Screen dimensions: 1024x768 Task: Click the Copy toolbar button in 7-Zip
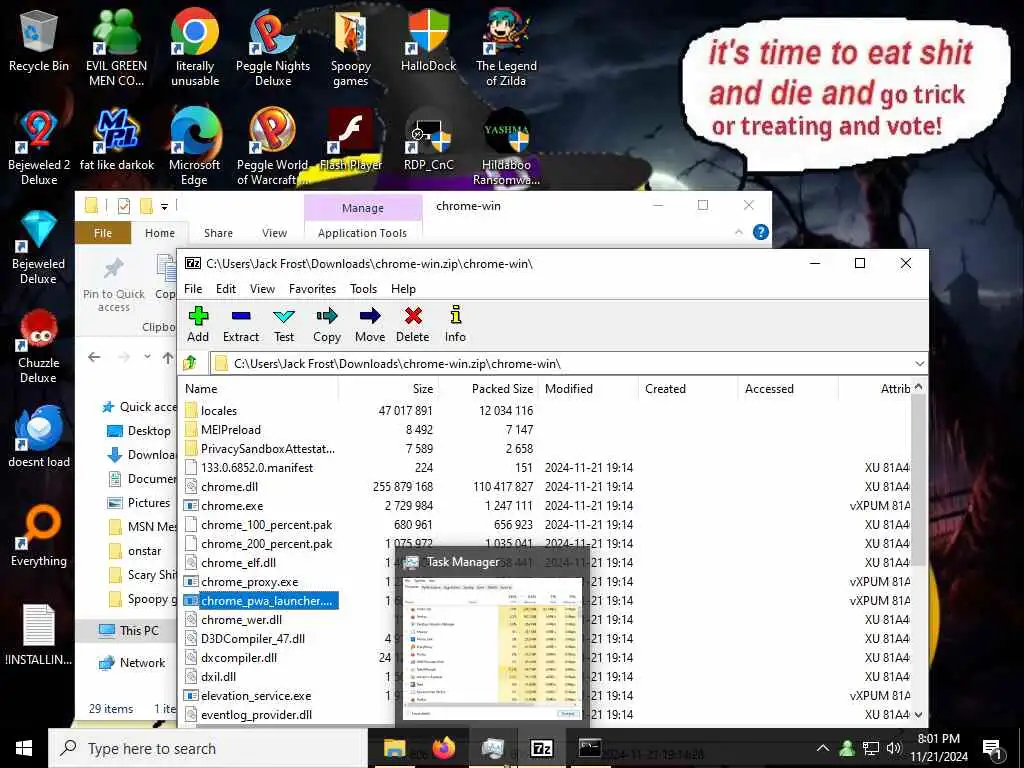coord(327,325)
